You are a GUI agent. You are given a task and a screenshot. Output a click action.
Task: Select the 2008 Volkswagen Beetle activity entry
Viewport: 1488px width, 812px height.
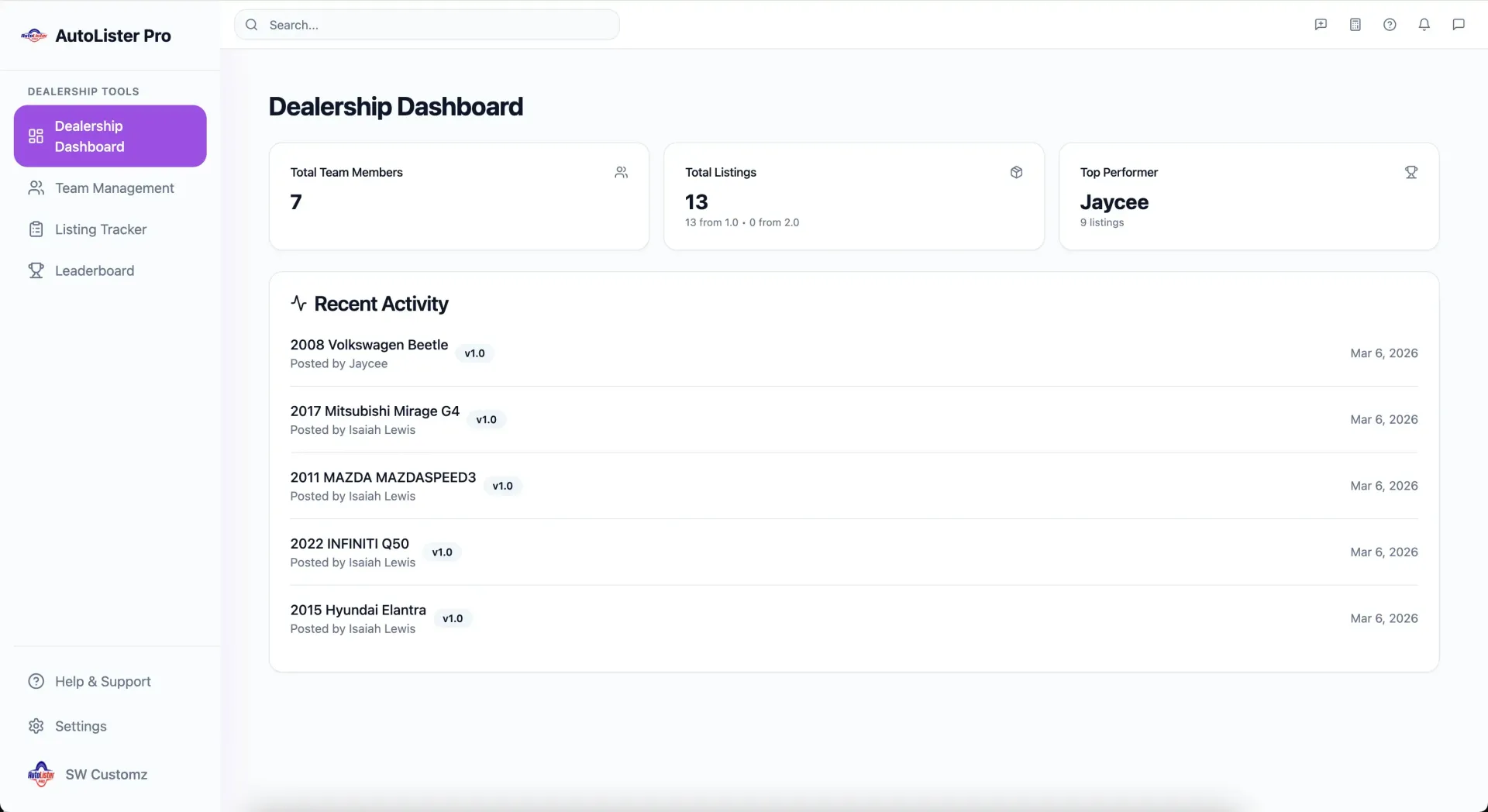[854, 353]
